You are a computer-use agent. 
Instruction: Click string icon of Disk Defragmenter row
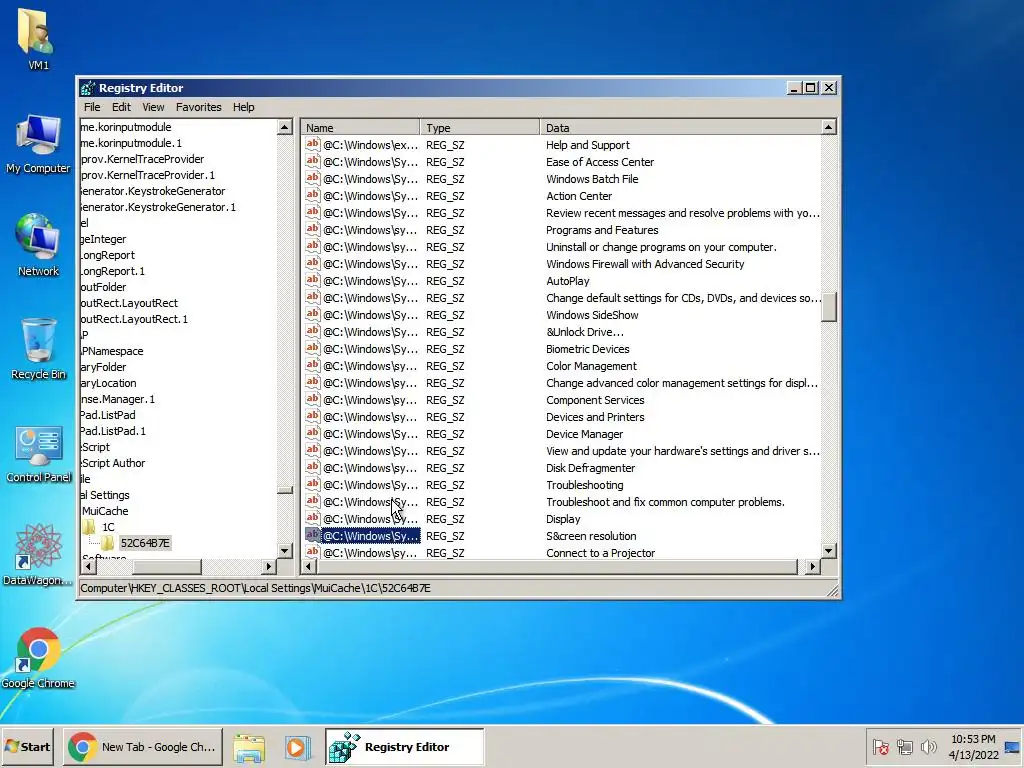pyautogui.click(x=313, y=467)
